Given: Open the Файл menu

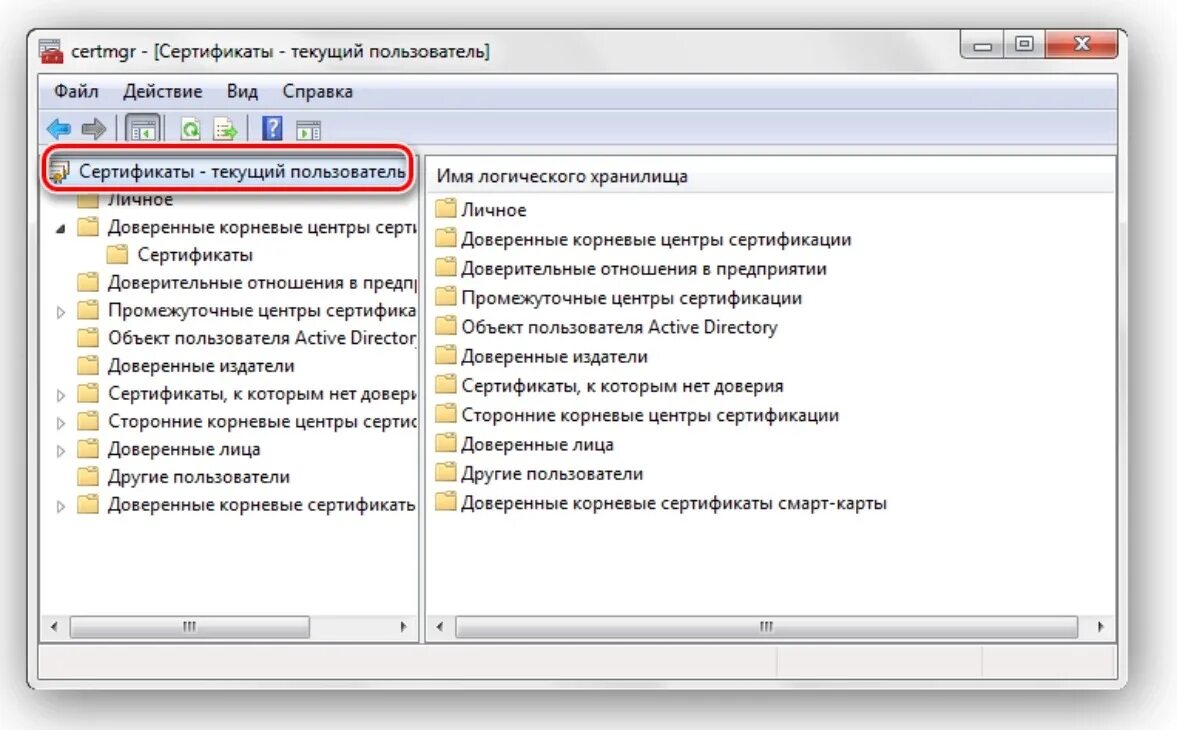Looking at the screenshot, I should [x=76, y=92].
